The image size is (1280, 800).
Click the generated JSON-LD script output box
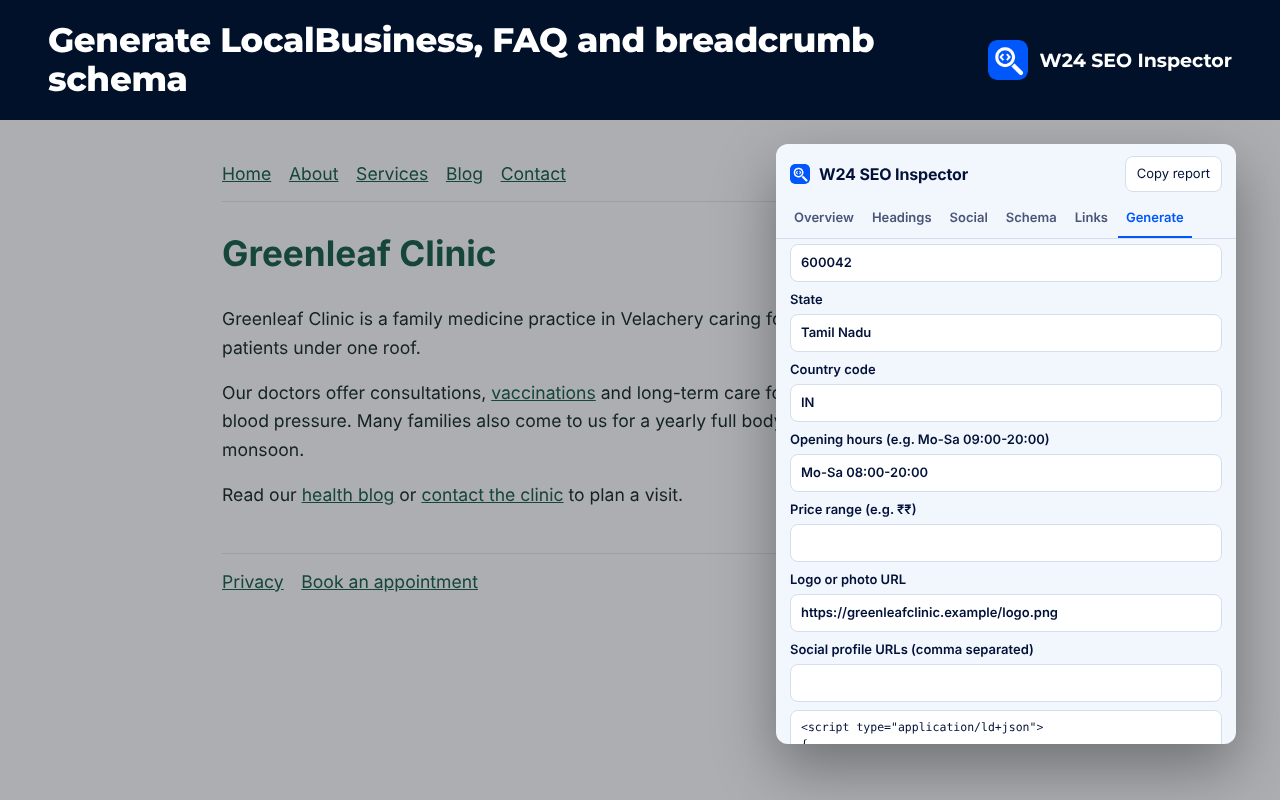pos(1006,727)
